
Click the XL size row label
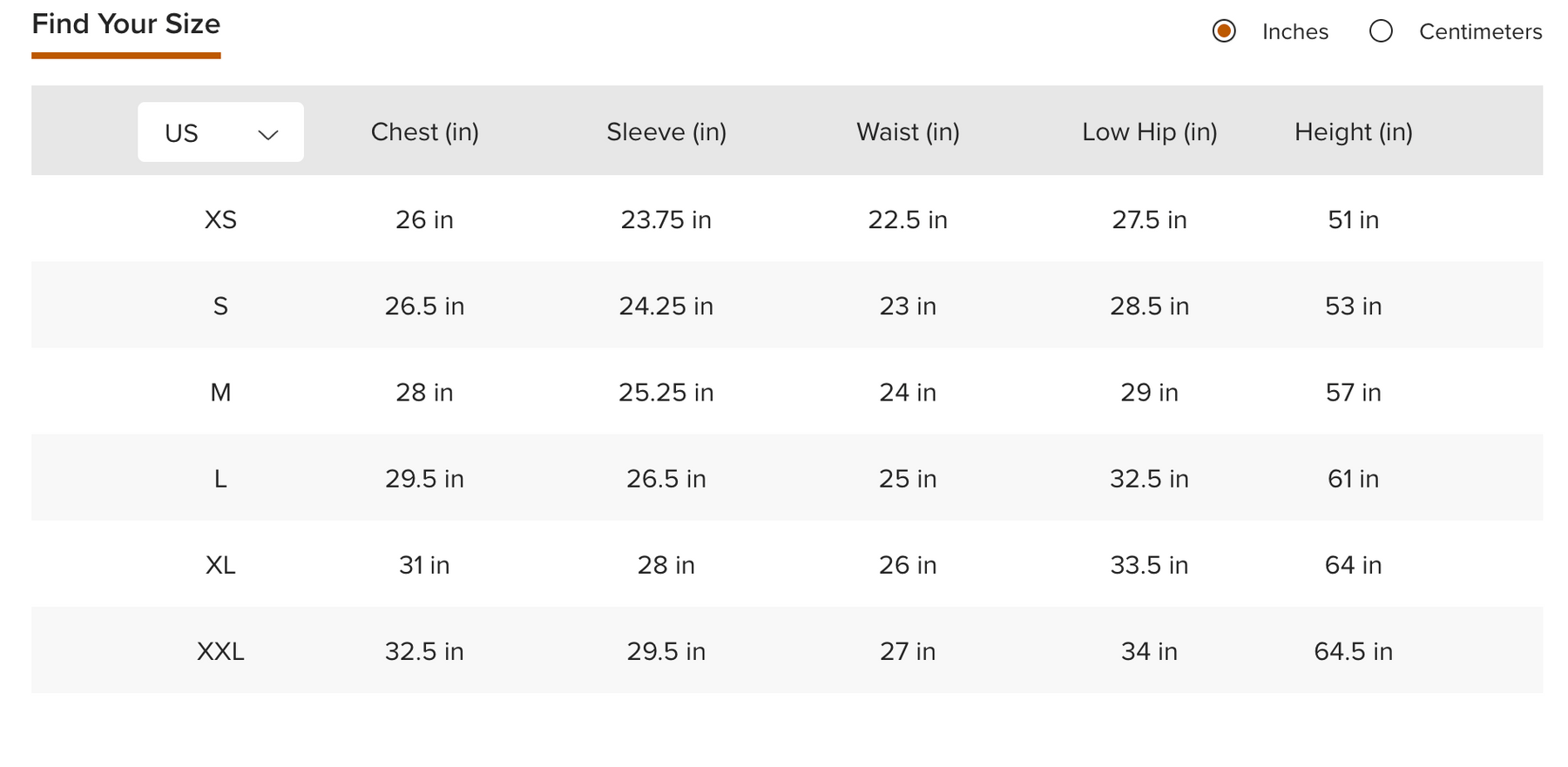click(220, 565)
